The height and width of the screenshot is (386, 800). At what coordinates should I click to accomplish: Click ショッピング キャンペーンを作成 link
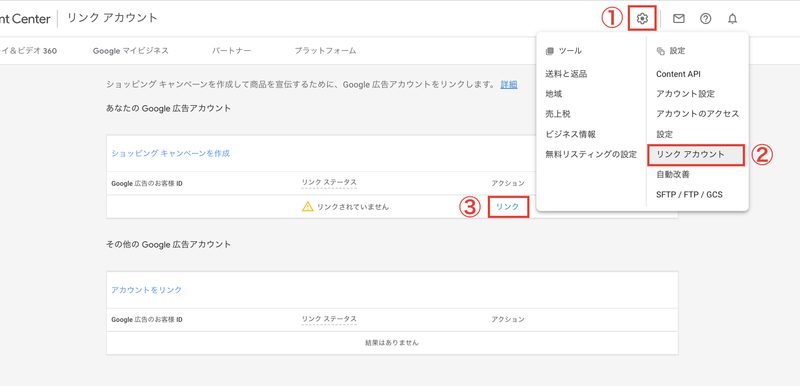coord(170,153)
